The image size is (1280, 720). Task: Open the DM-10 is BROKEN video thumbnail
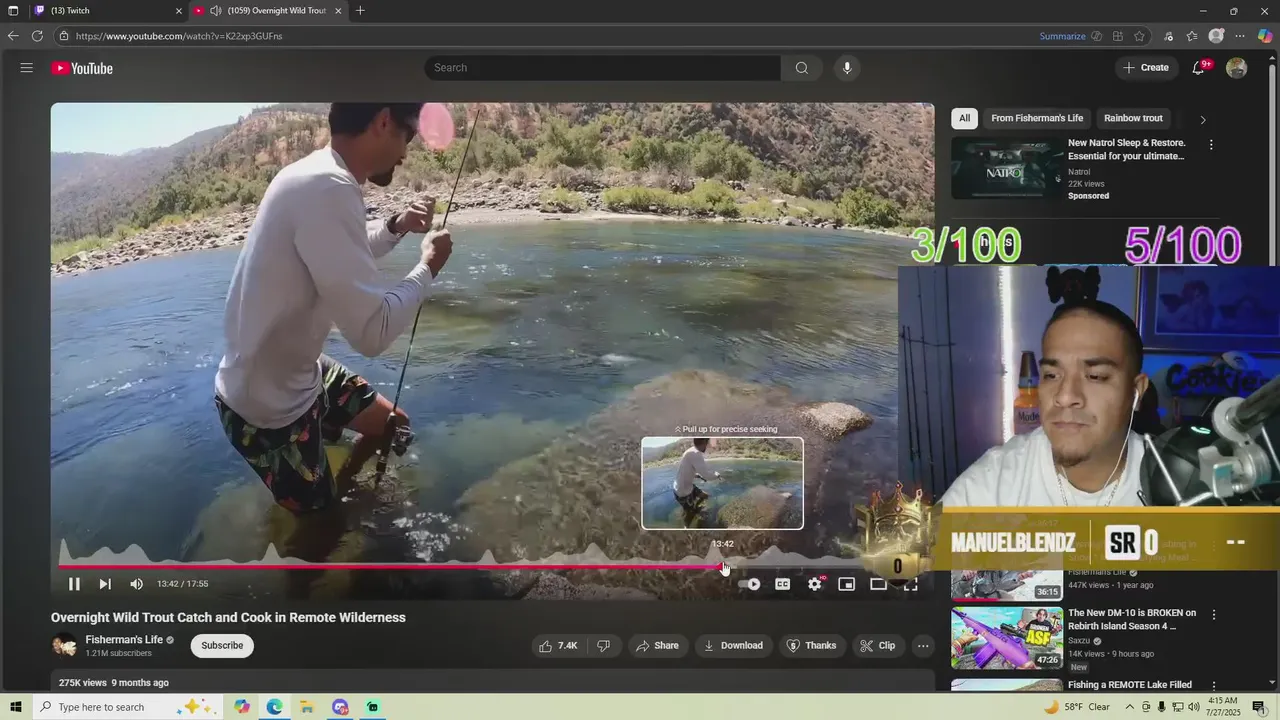point(1007,637)
